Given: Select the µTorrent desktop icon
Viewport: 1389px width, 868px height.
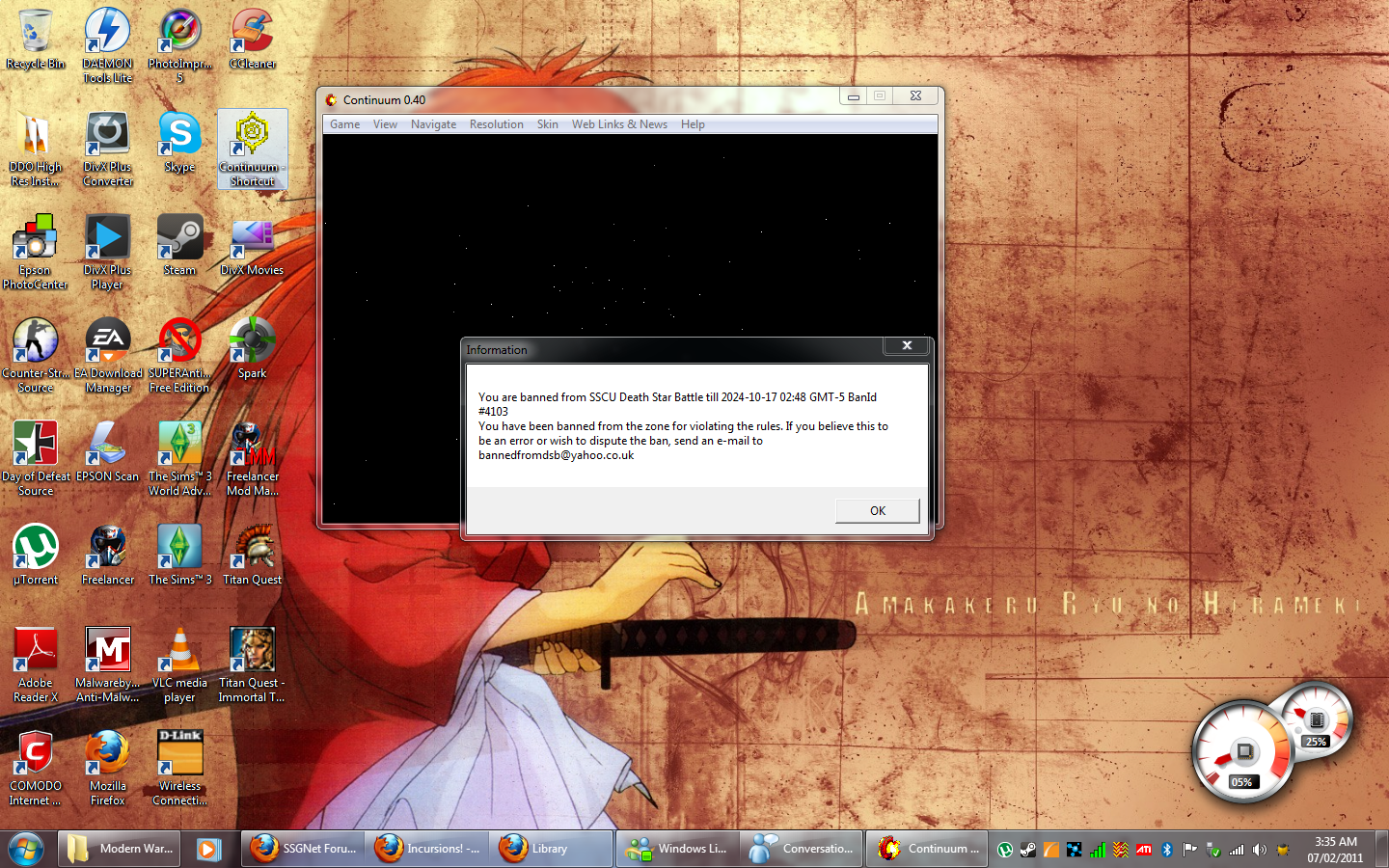Looking at the screenshot, I should click(36, 555).
